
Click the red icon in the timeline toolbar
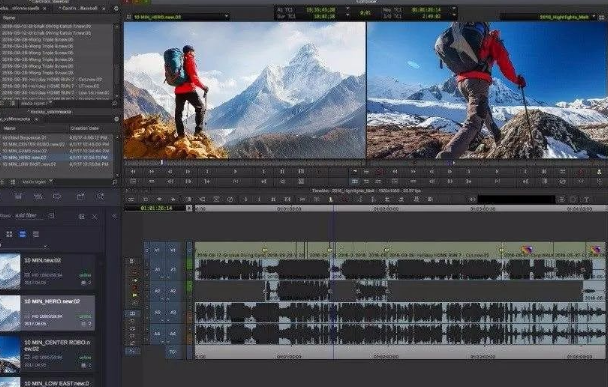344,199
